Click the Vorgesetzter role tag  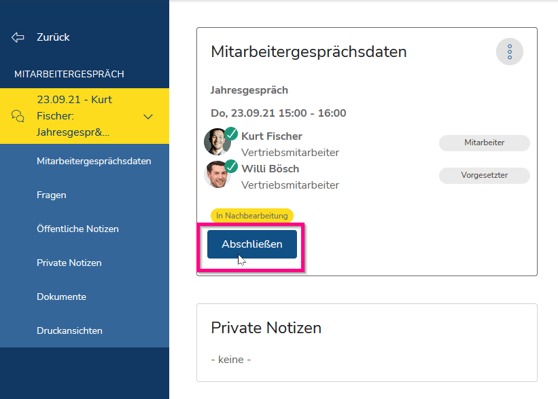click(x=484, y=175)
